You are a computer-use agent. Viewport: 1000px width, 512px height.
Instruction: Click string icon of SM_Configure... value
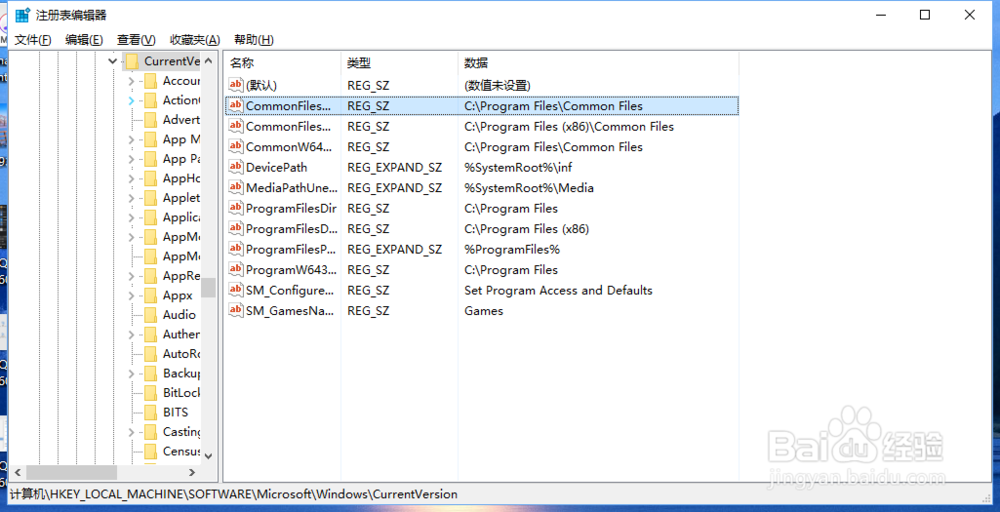236,290
